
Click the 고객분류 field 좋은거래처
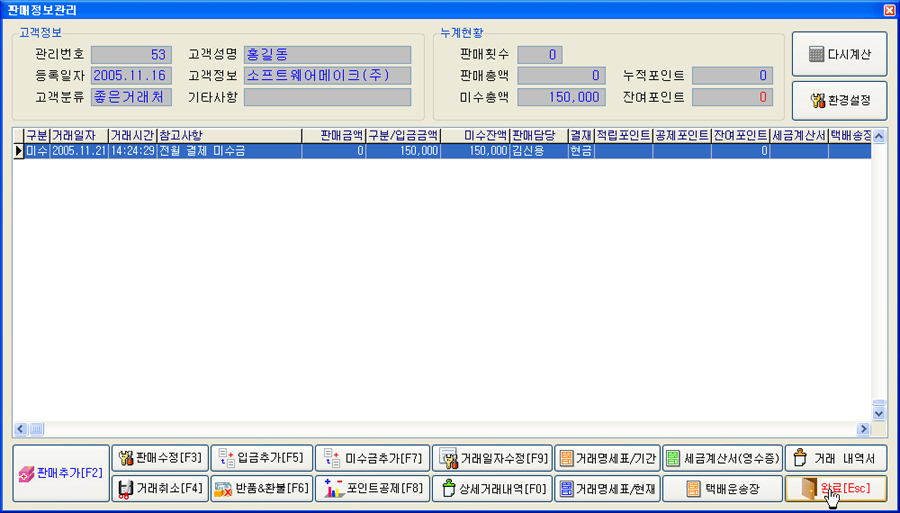click(x=131, y=97)
